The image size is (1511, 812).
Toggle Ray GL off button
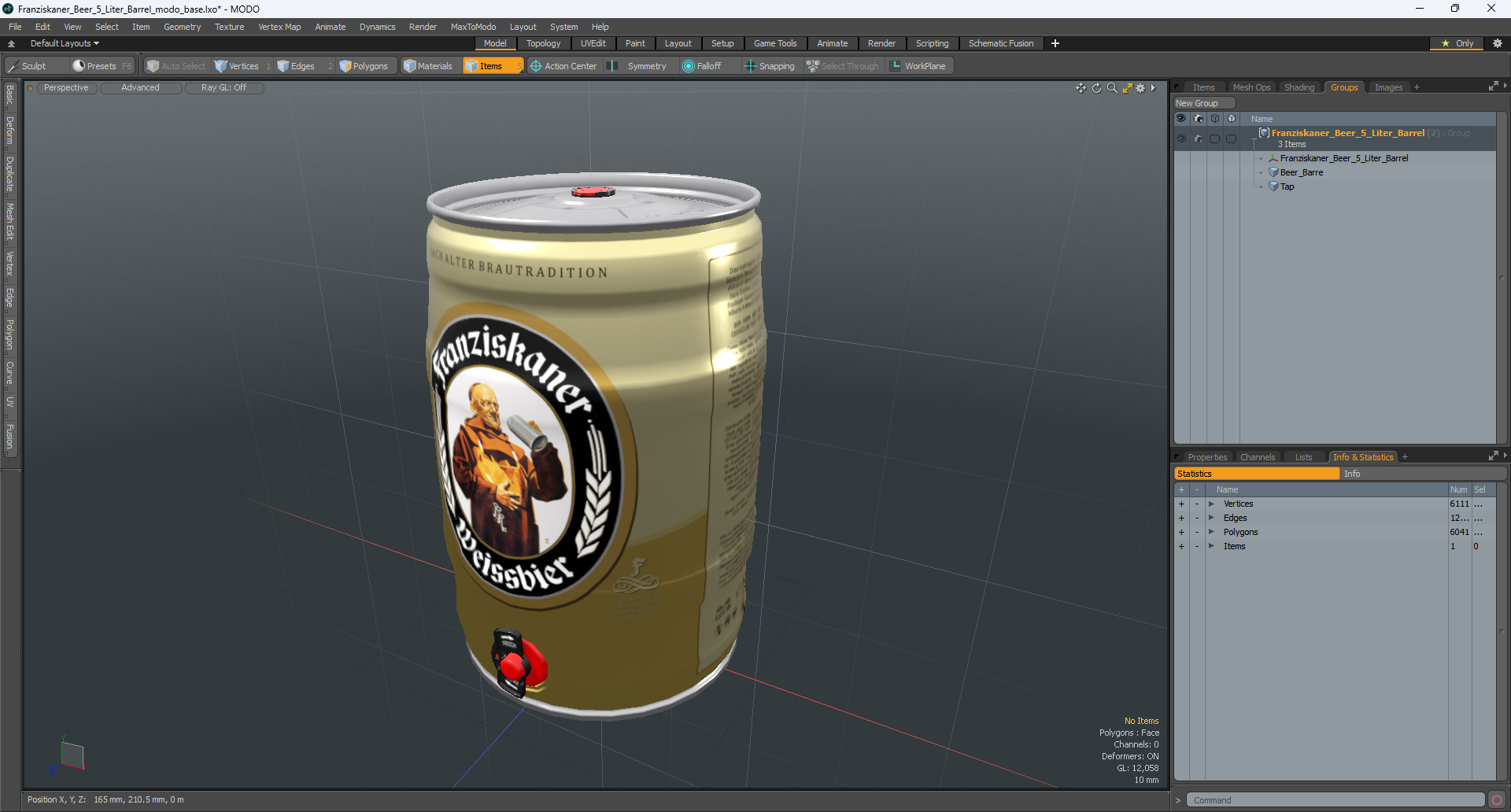click(x=224, y=88)
